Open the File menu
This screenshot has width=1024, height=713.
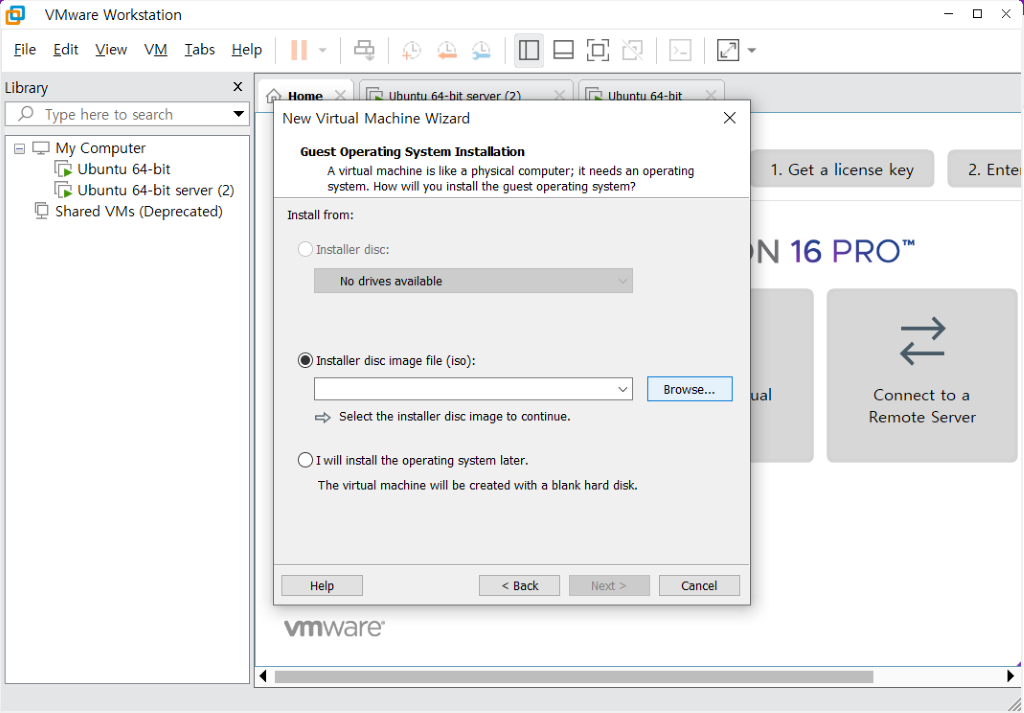[x=25, y=50]
